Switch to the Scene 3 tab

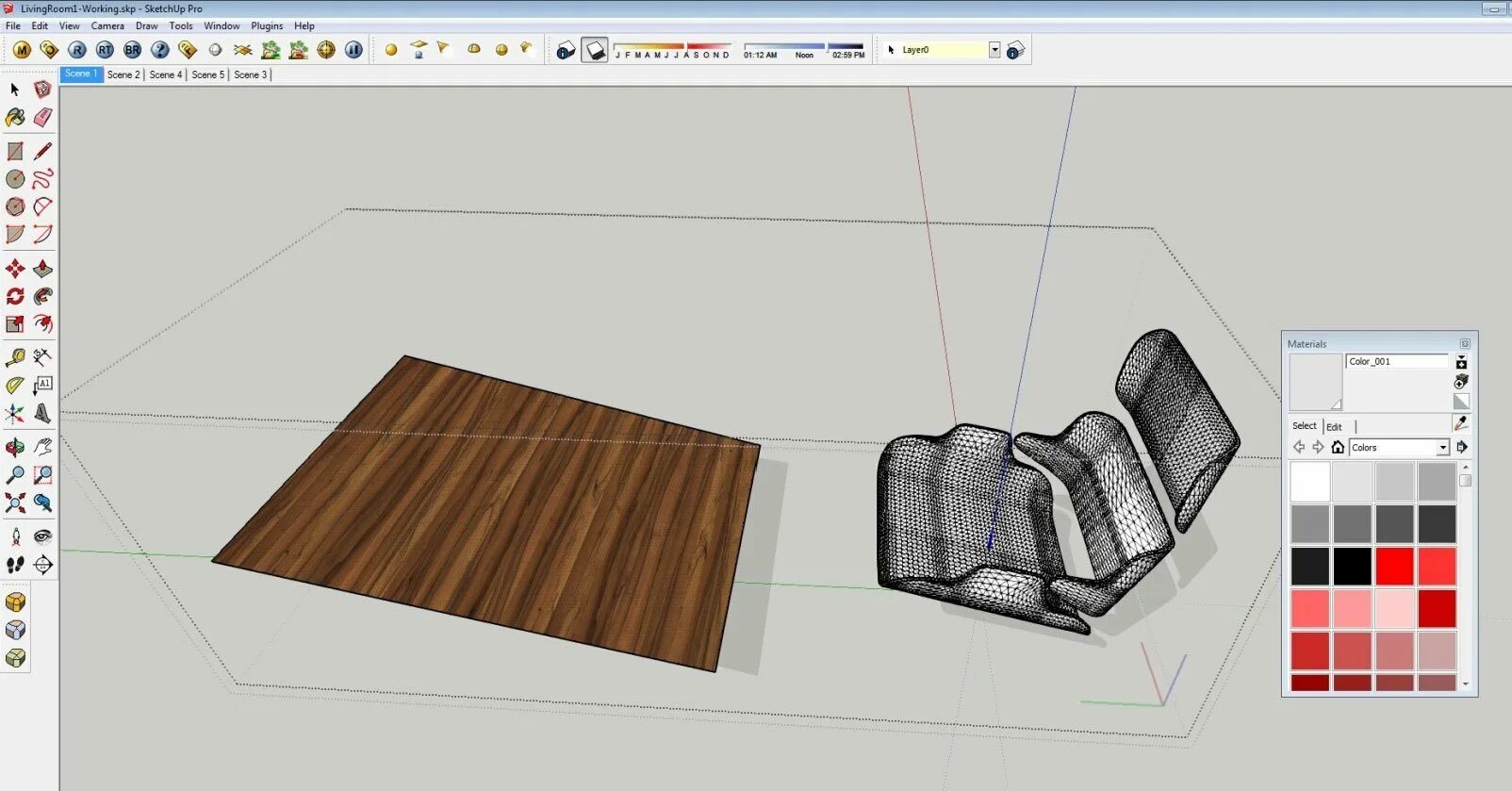click(251, 74)
